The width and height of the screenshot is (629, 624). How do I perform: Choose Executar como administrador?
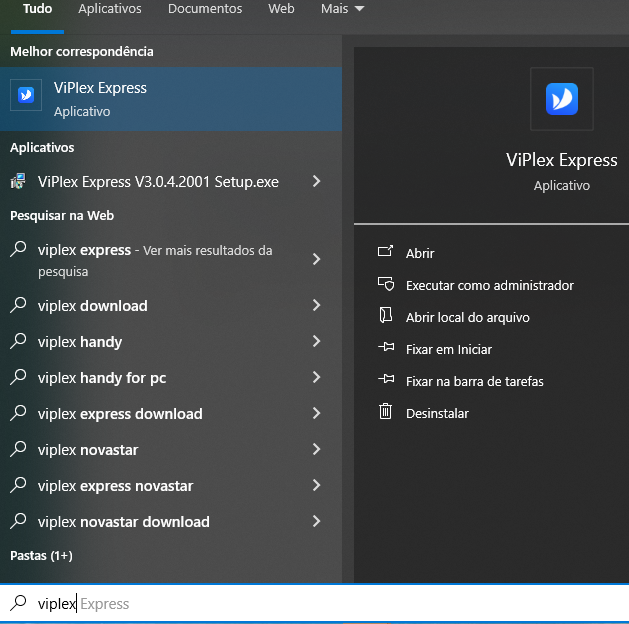(489, 285)
